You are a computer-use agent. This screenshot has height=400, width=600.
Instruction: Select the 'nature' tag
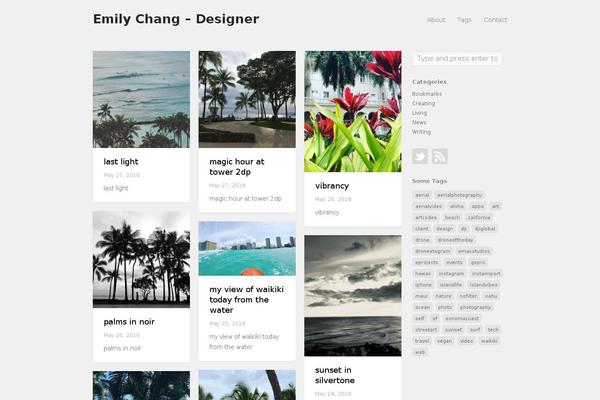pyautogui.click(x=443, y=296)
